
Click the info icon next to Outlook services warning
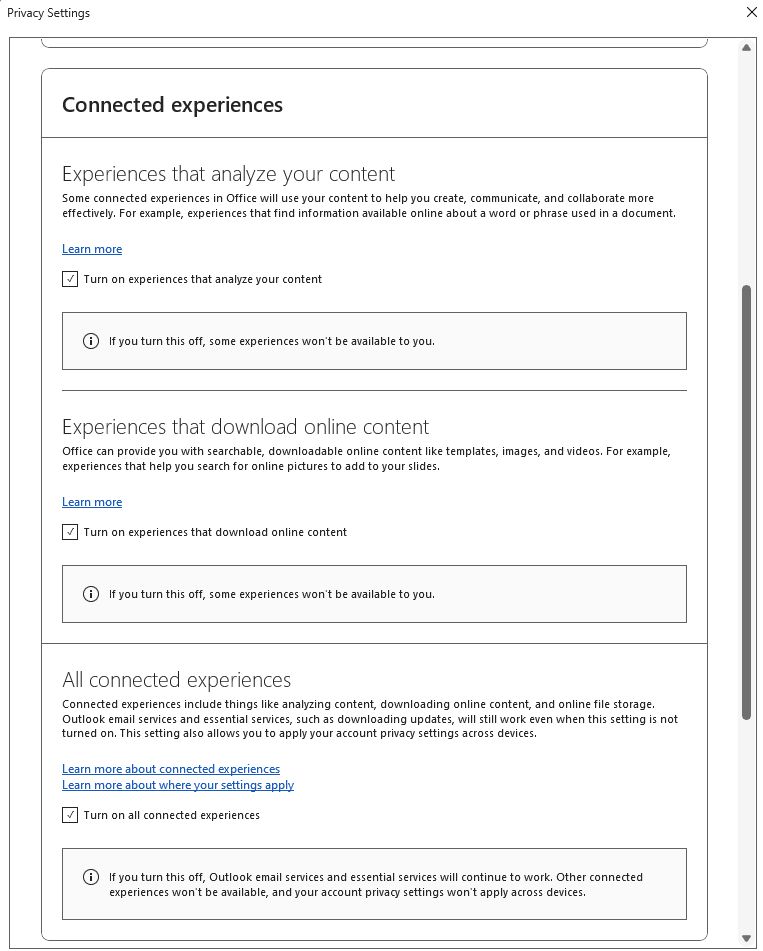click(x=90, y=876)
